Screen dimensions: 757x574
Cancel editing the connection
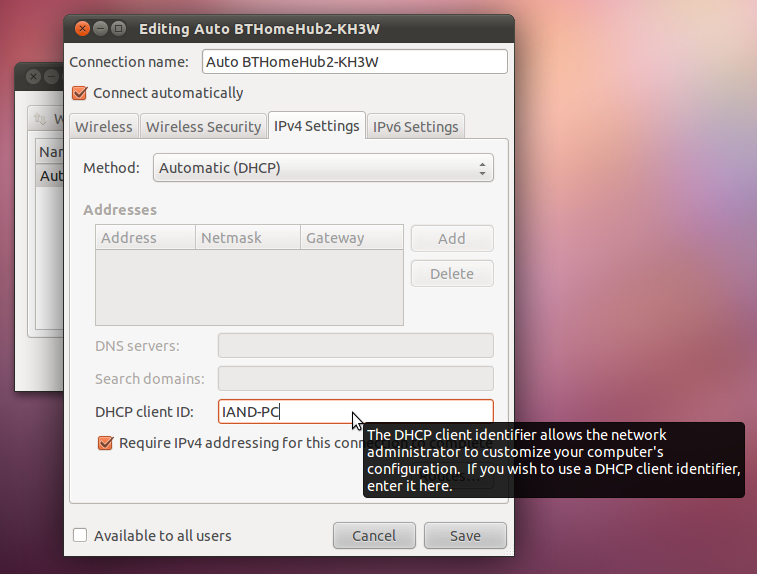[x=374, y=535]
